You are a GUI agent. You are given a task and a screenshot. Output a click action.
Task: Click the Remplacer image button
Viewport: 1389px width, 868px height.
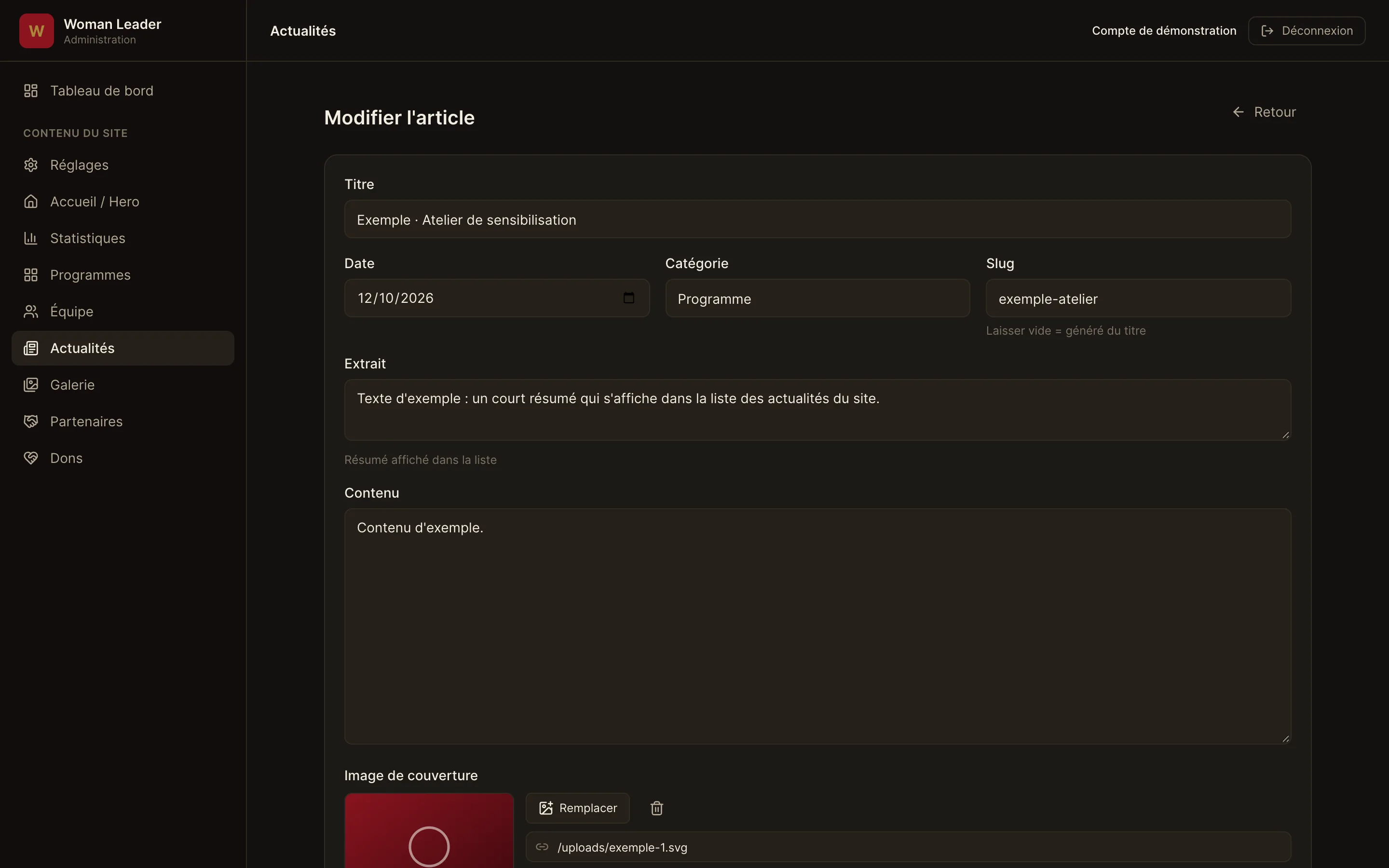coord(577,808)
